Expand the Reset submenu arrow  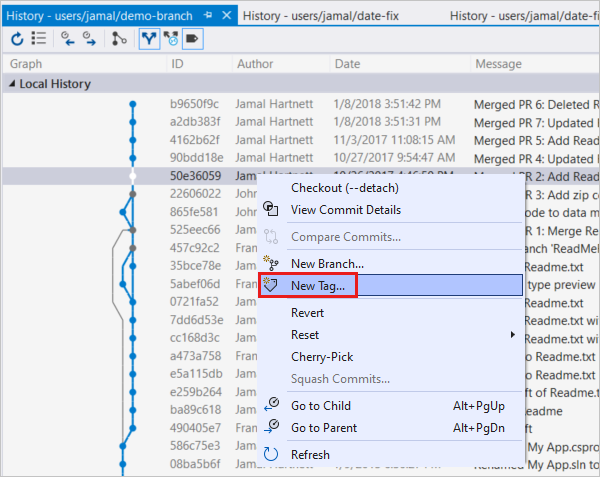coord(512,335)
